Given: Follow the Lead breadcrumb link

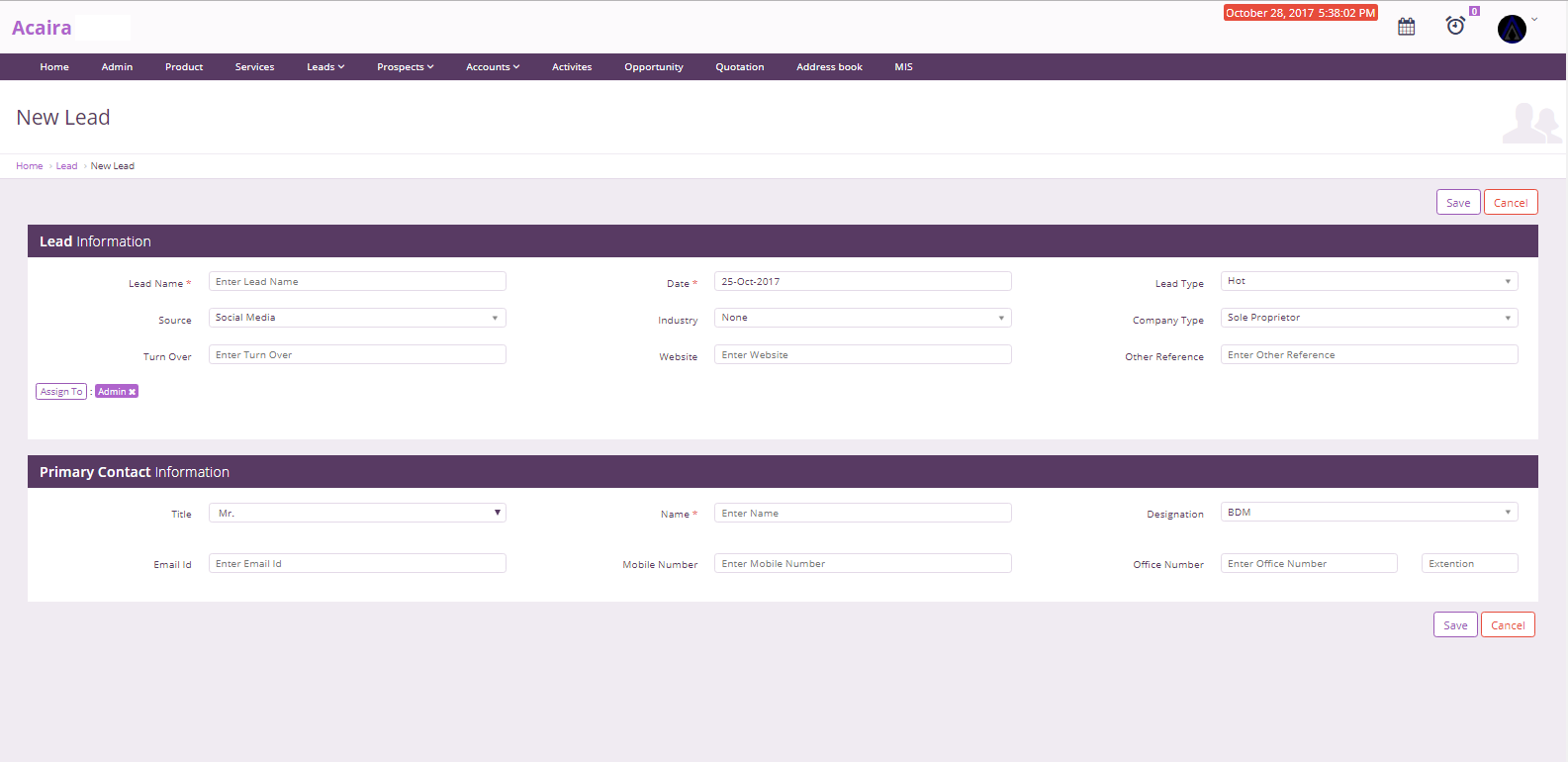Looking at the screenshot, I should tap(66, 166).
